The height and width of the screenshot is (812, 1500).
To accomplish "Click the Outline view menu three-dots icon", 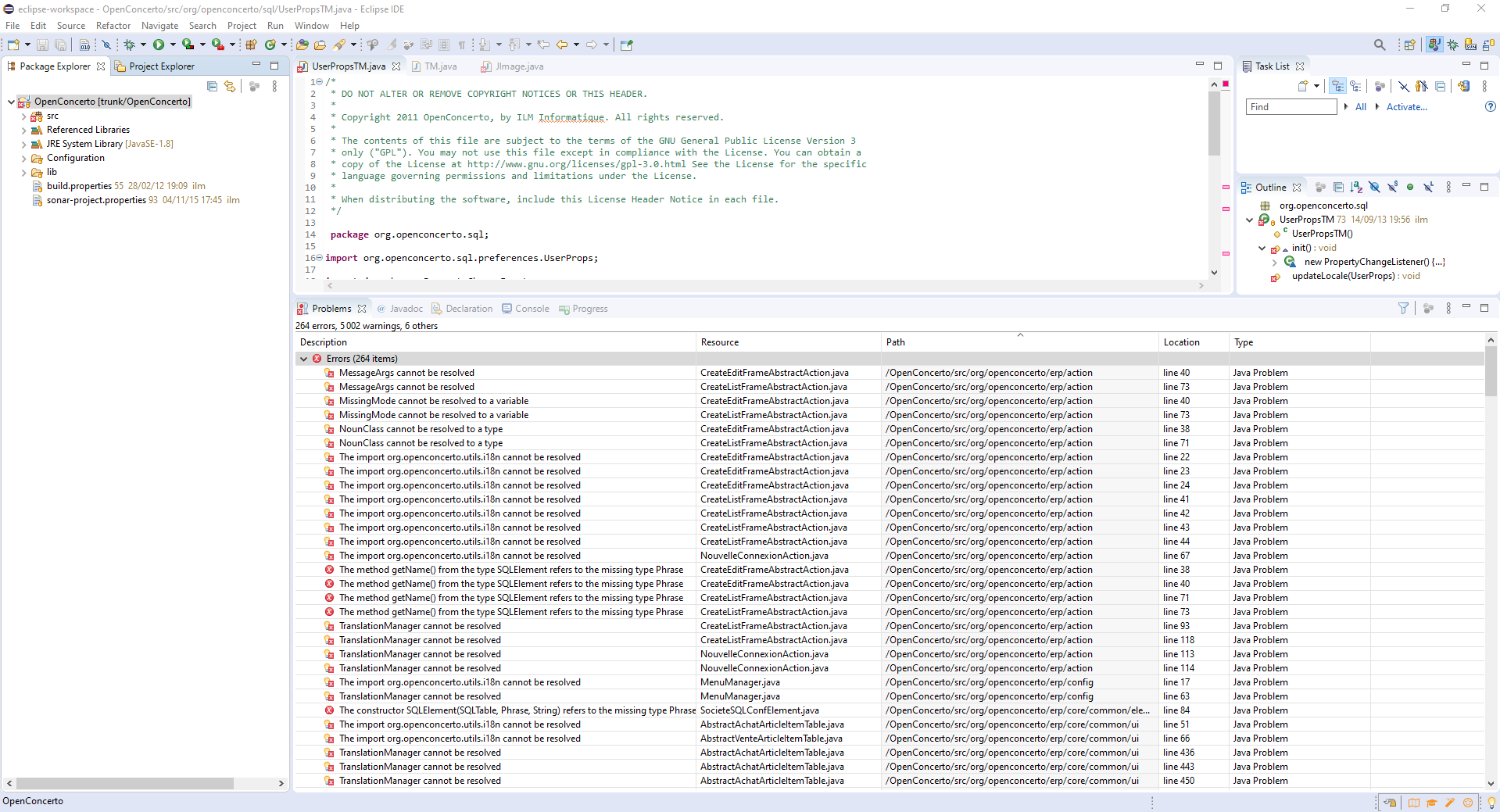I will coord(1448,187).
